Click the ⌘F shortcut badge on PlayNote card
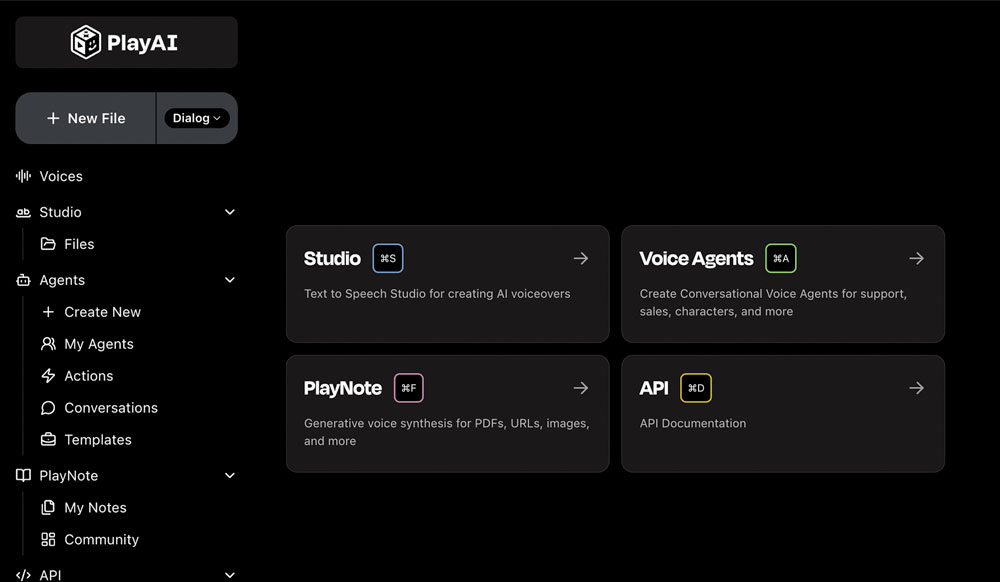The image size is (1000, 582). [x=409, y=388]
